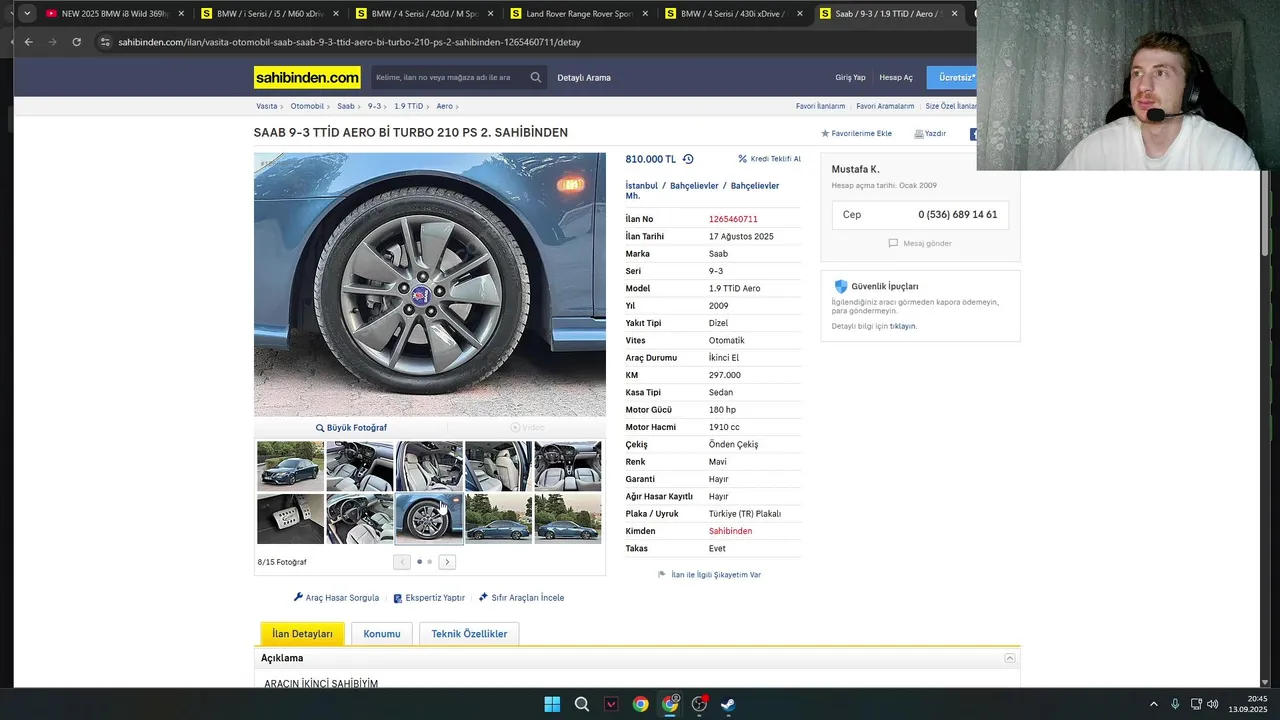Click Giriş Yap link
This screenshot has height=720, width=1280.
click(x=851, y=77)
